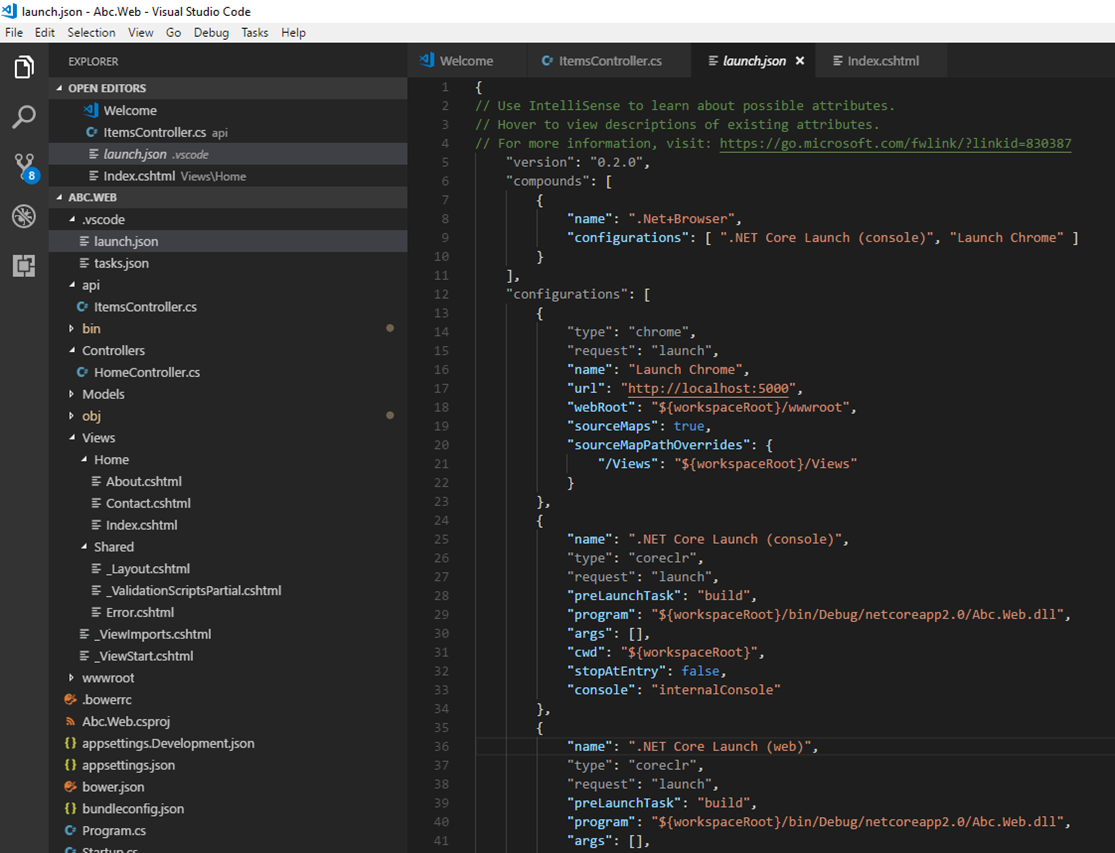The height and width of the screenshot is (853, 1115).
Task: Open the Edit menu
Action: (45, 33)
